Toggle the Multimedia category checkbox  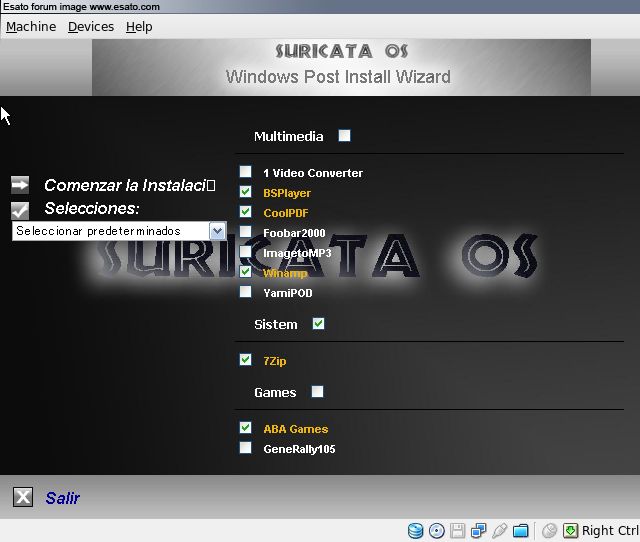click(344, 136)
